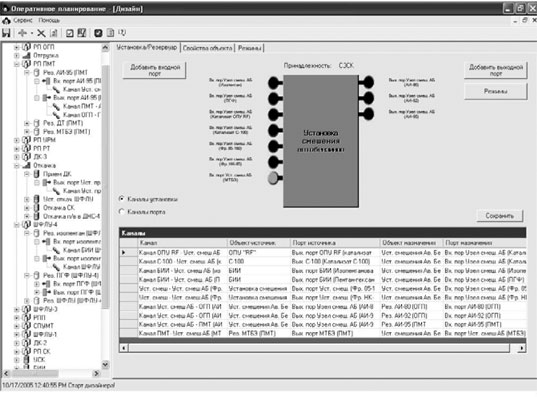The height and width of the screenshot is (397, 537).
Task: Open the Сервис menu
Action: [23, 21]
